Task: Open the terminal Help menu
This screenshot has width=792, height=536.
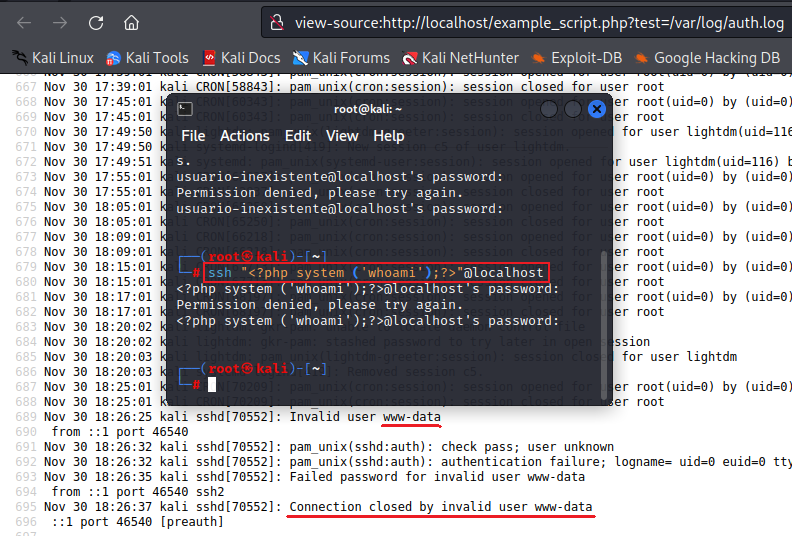Action: pyautogui.click(x=388, y=136)
